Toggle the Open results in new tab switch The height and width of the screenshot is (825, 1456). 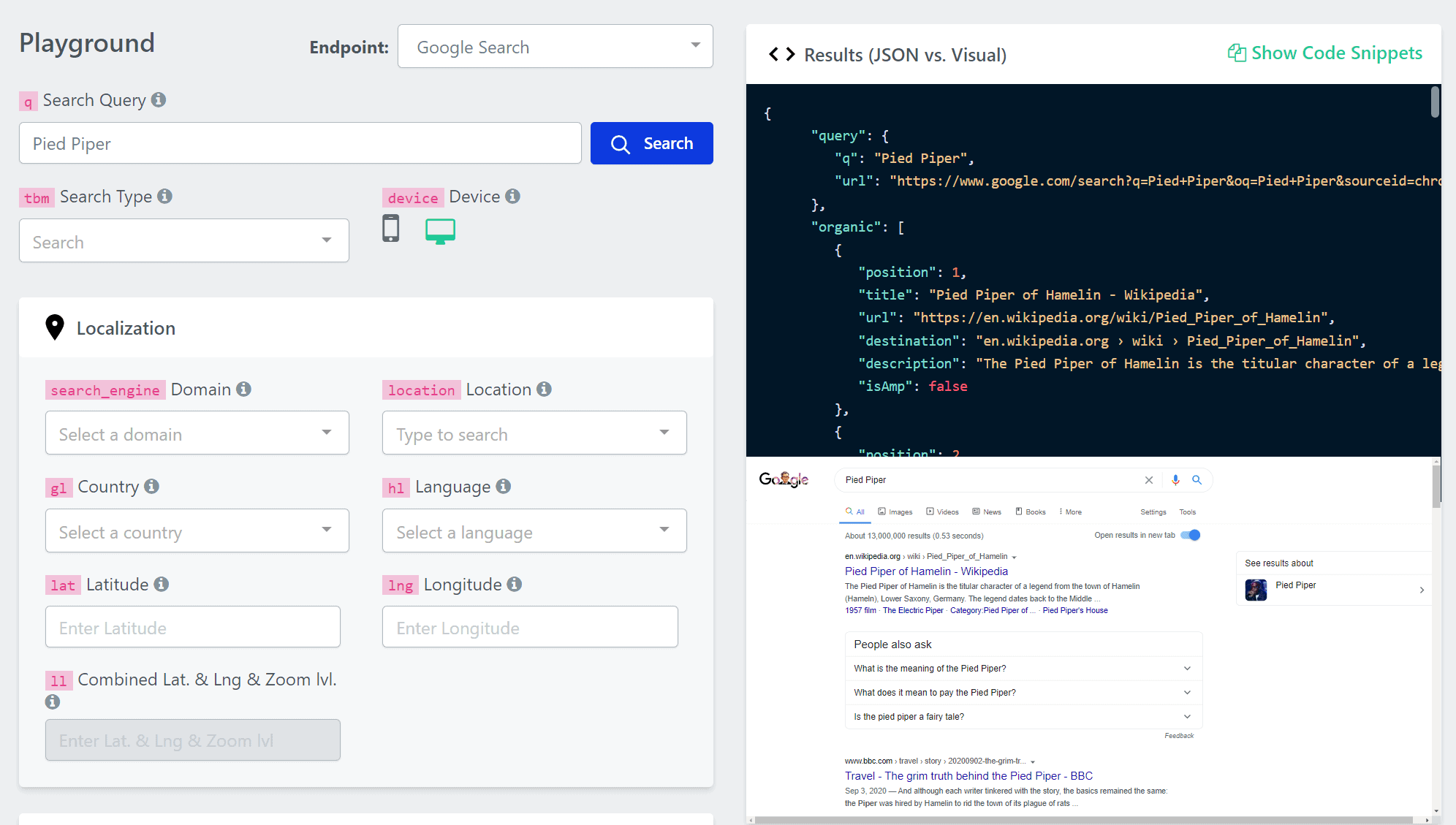click(1190, 535)
